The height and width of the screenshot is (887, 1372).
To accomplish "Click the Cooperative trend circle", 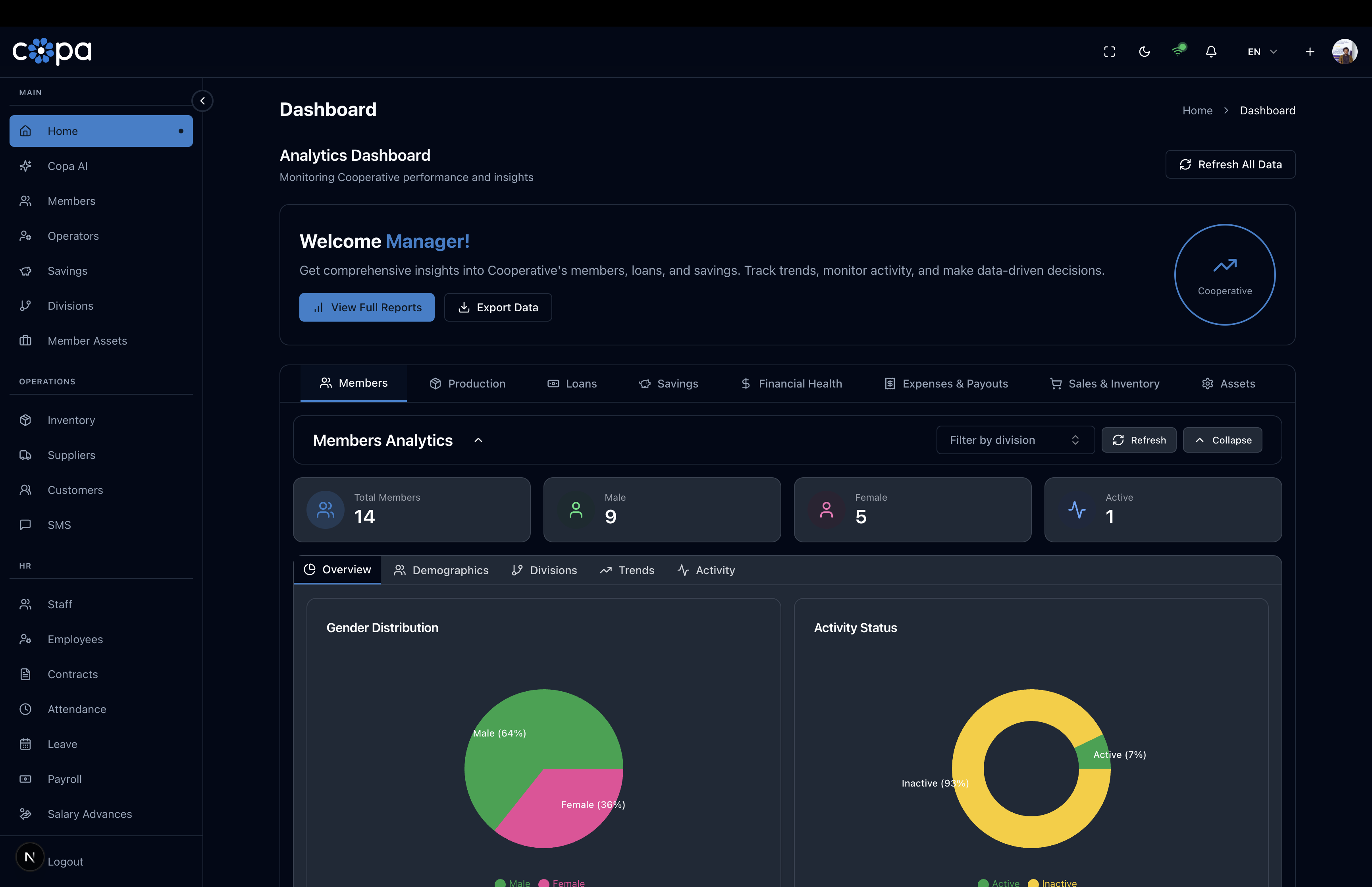I will (1225, 275).
